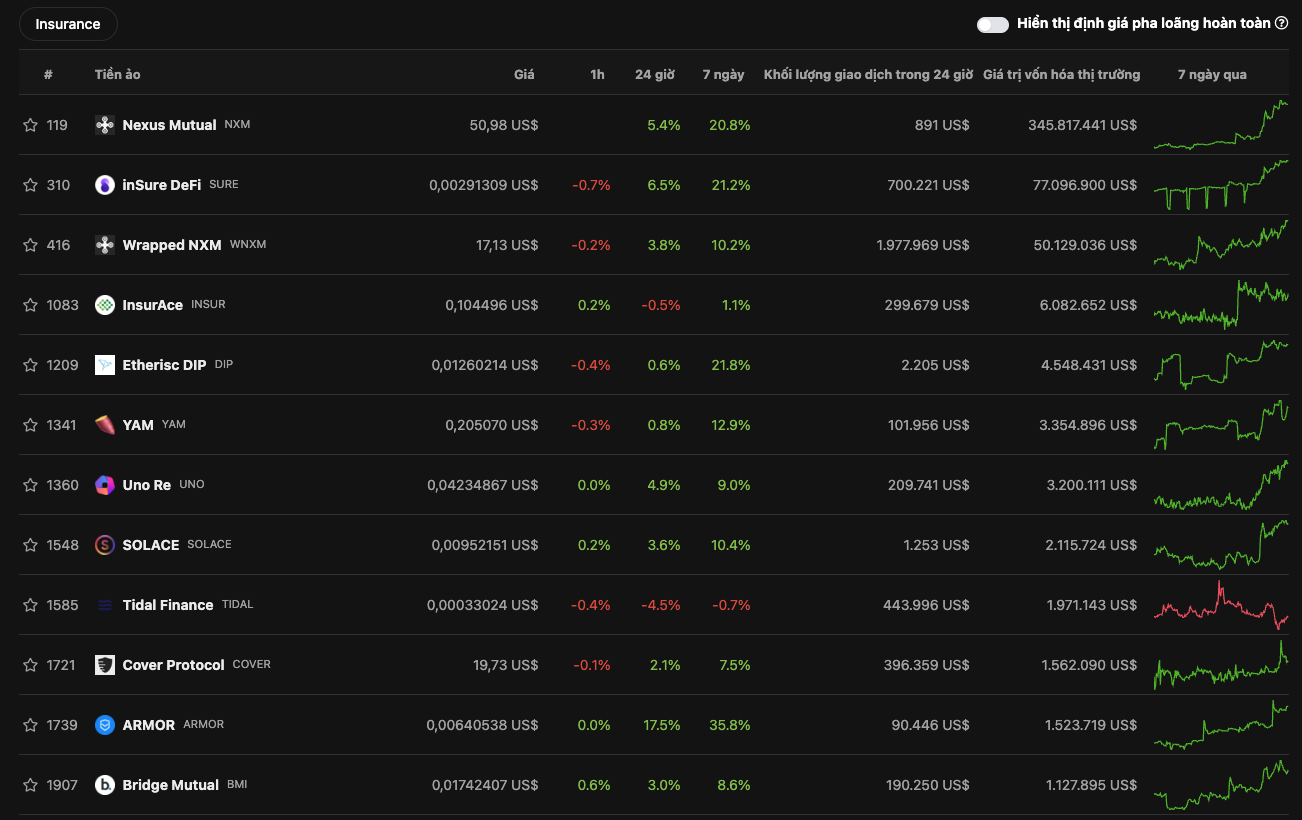Click the SOLACE coin logo
Image resolution: width=1302 pixels, height=820 pixels.
[x=105, y=545]
